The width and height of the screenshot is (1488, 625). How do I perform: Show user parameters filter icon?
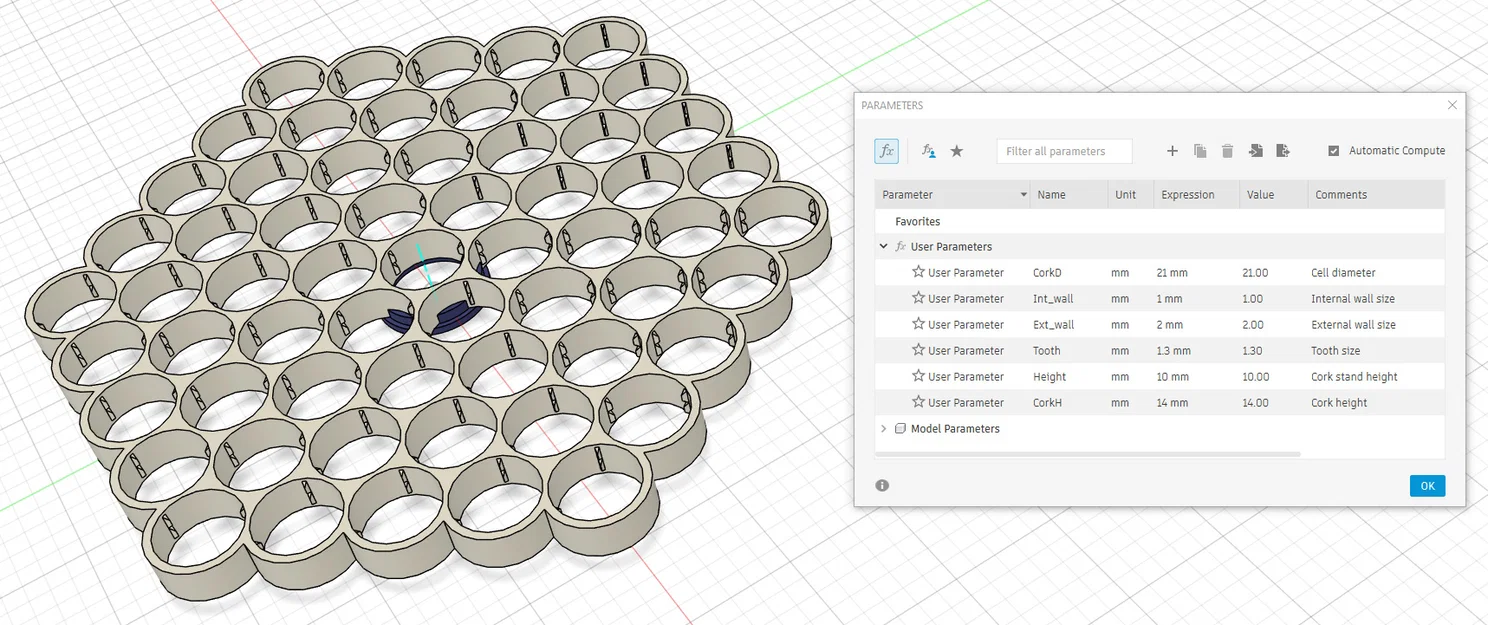click(x=929, y=151)
